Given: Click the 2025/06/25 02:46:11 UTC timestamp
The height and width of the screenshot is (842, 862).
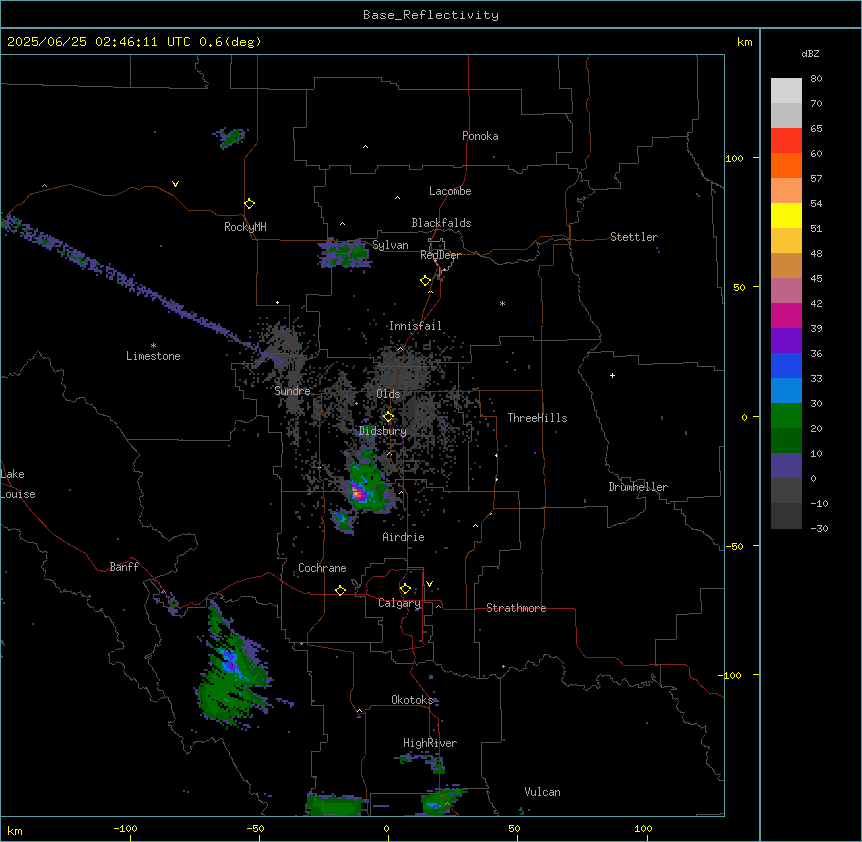Looking at the screenshot, I should coord(99,42).
